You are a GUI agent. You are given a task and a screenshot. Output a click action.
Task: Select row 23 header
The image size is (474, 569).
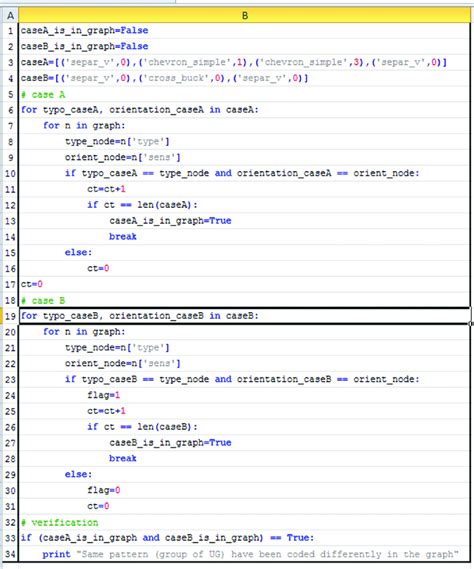10,380
